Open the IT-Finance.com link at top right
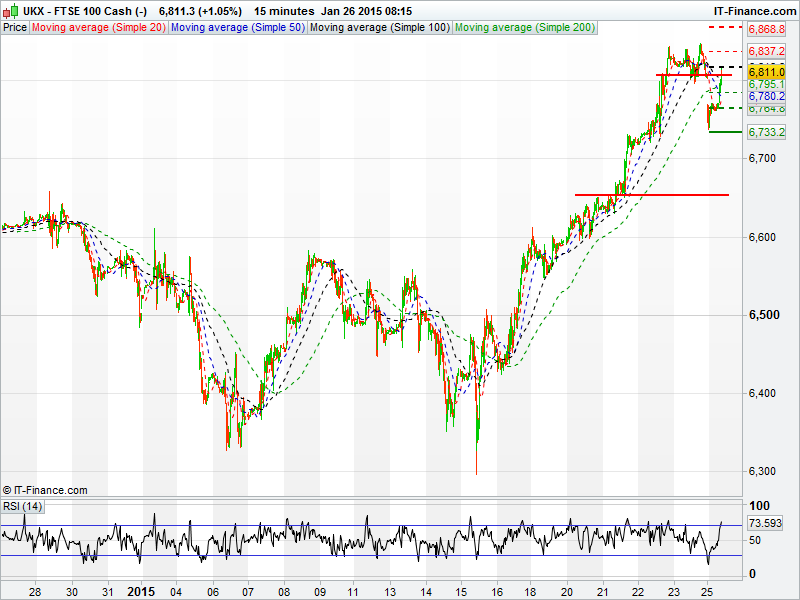Screen dimensions: 800x600 coord(755,11)
